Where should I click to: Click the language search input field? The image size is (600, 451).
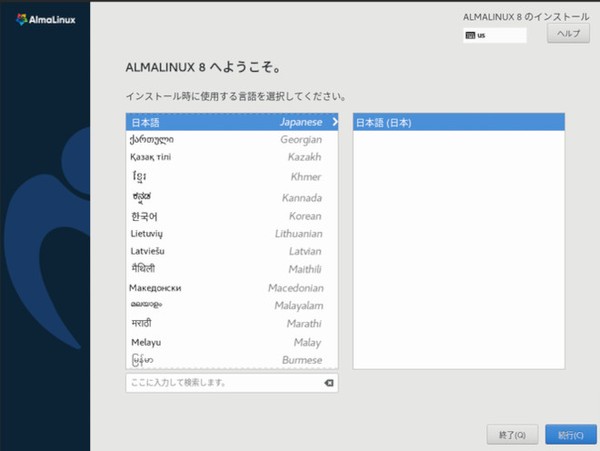click(232, 383)
